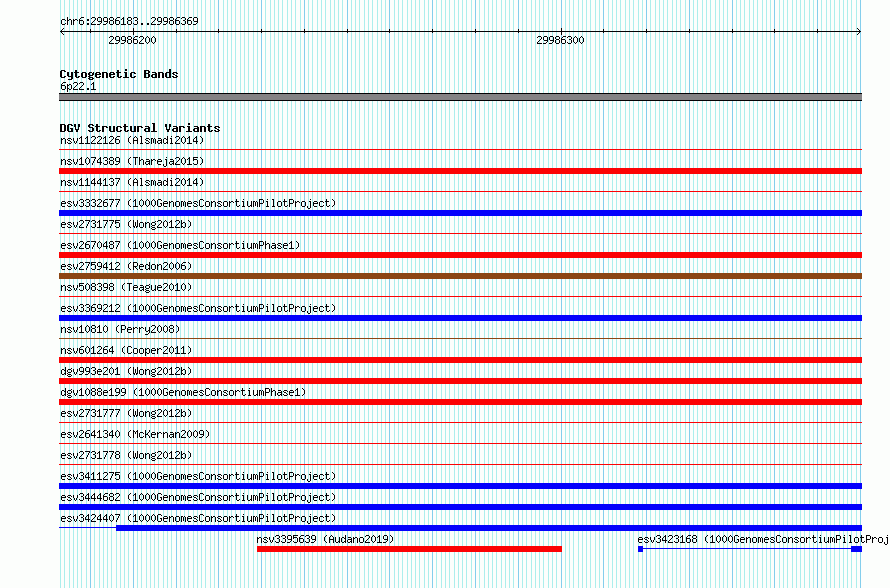Click the red bar under esv2670487
The width and height of the screenshot is (890, 588).
click(x=460, y=255)
